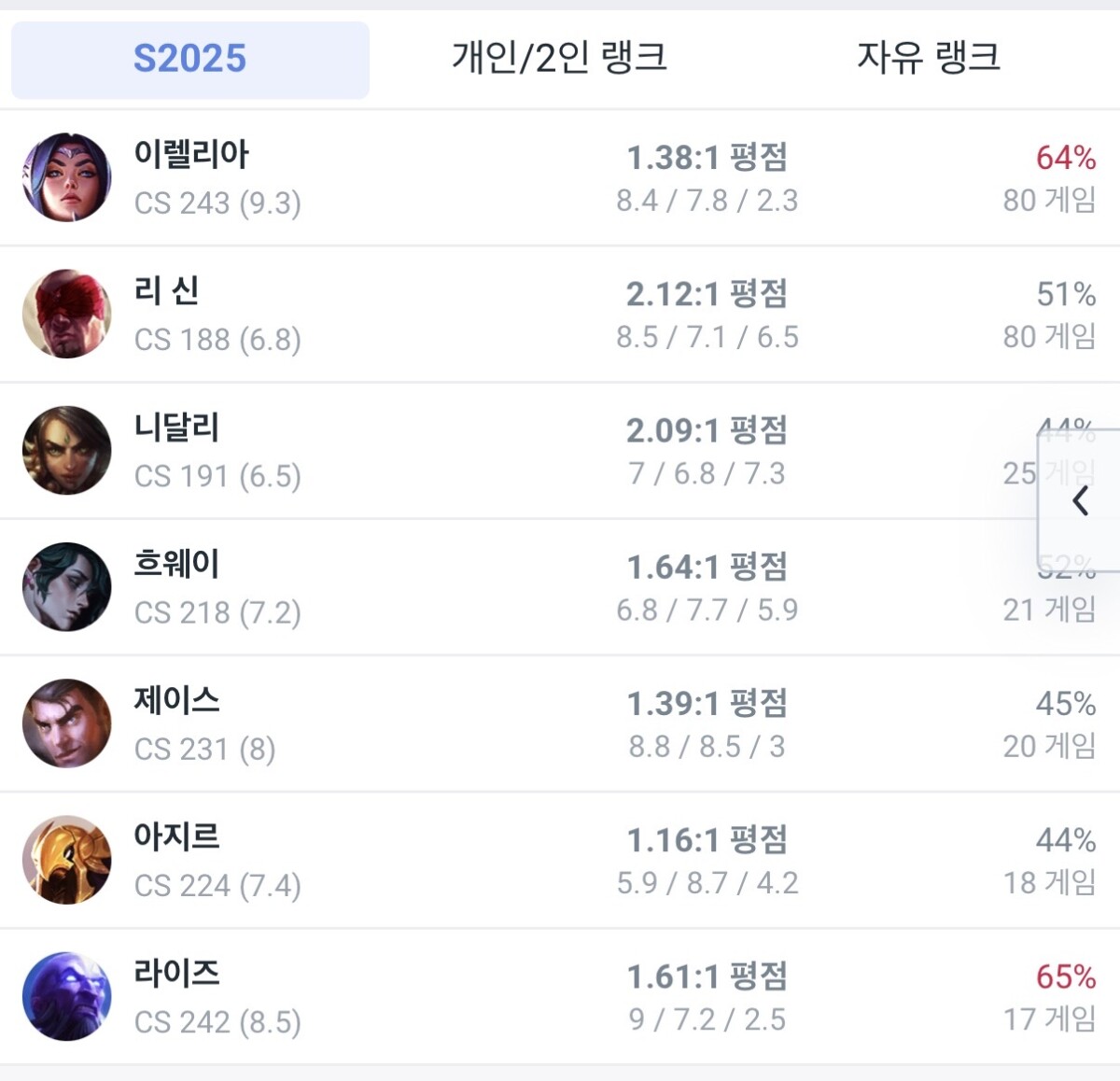Click the Ryze champion portrait
The height and width of the screenshot is (1081, 1120).
[x=66, y=995]
